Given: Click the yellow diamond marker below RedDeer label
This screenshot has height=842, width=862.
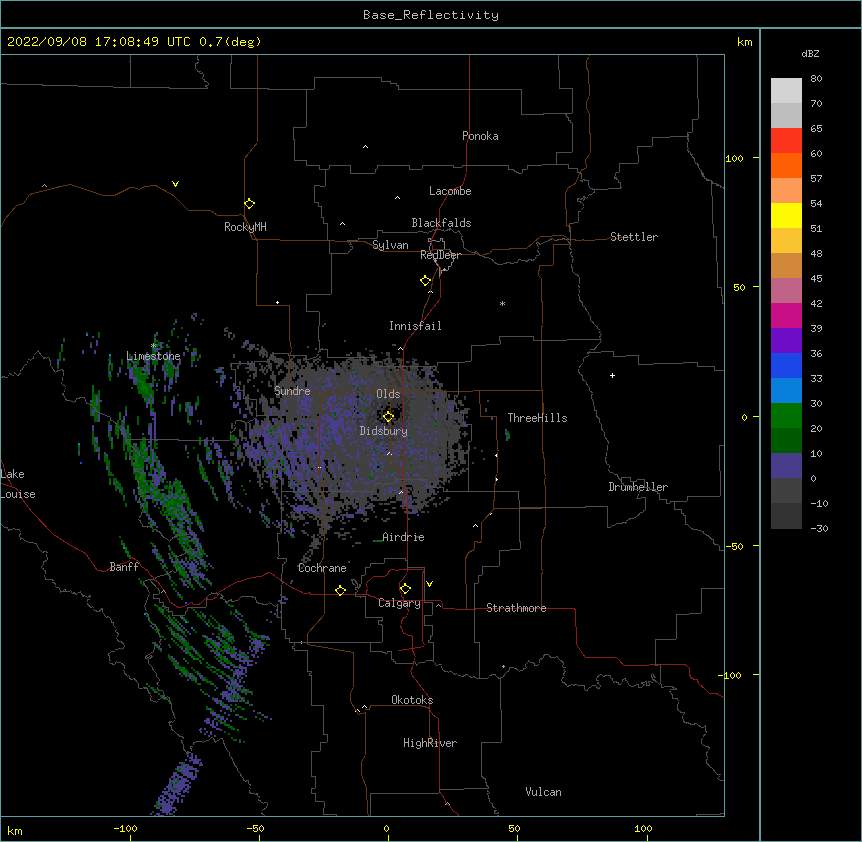Looking at the screenshot, I should 426,281.
